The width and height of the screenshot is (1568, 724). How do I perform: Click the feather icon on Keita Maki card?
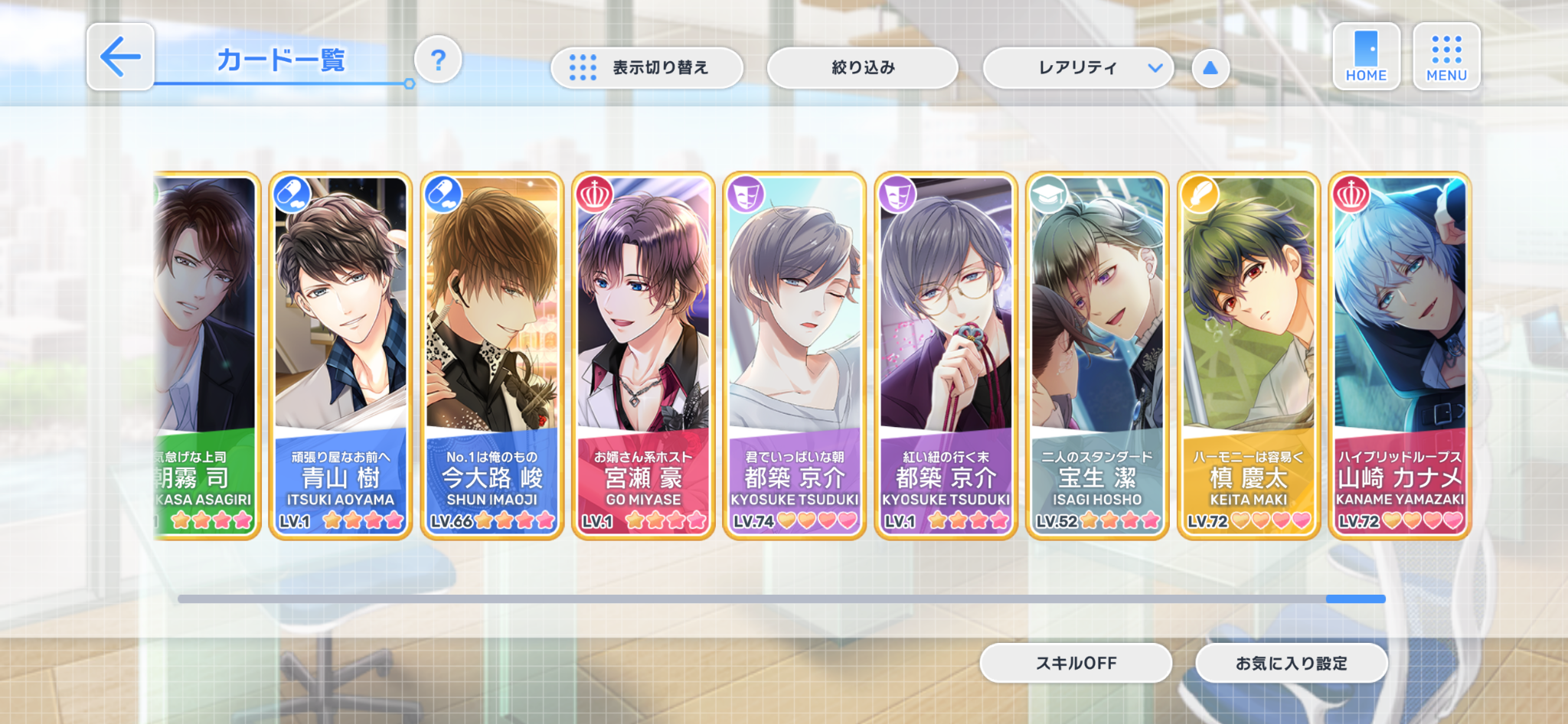point(1199,194)
